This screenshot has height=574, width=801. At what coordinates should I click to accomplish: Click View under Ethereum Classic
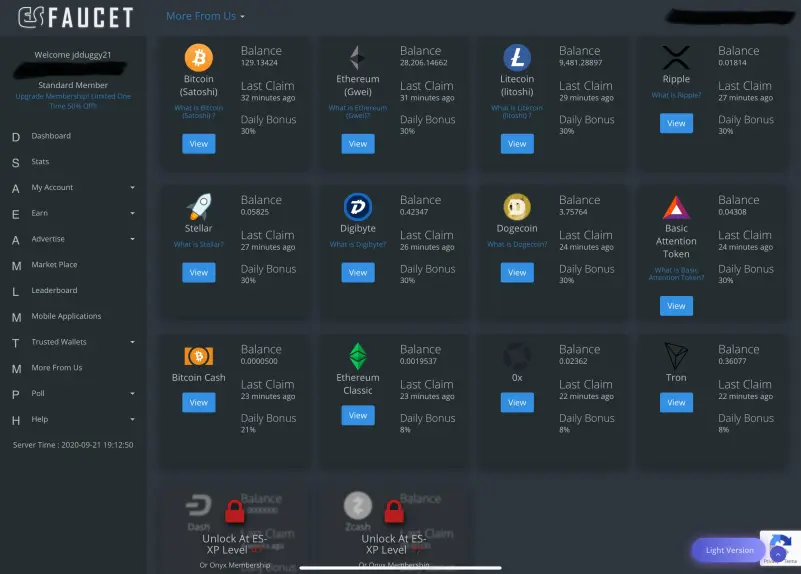pos(358,415)
